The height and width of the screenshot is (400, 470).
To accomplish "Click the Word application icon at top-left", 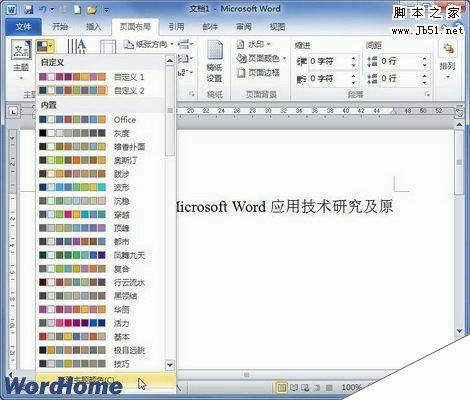I will pos(11,10).
